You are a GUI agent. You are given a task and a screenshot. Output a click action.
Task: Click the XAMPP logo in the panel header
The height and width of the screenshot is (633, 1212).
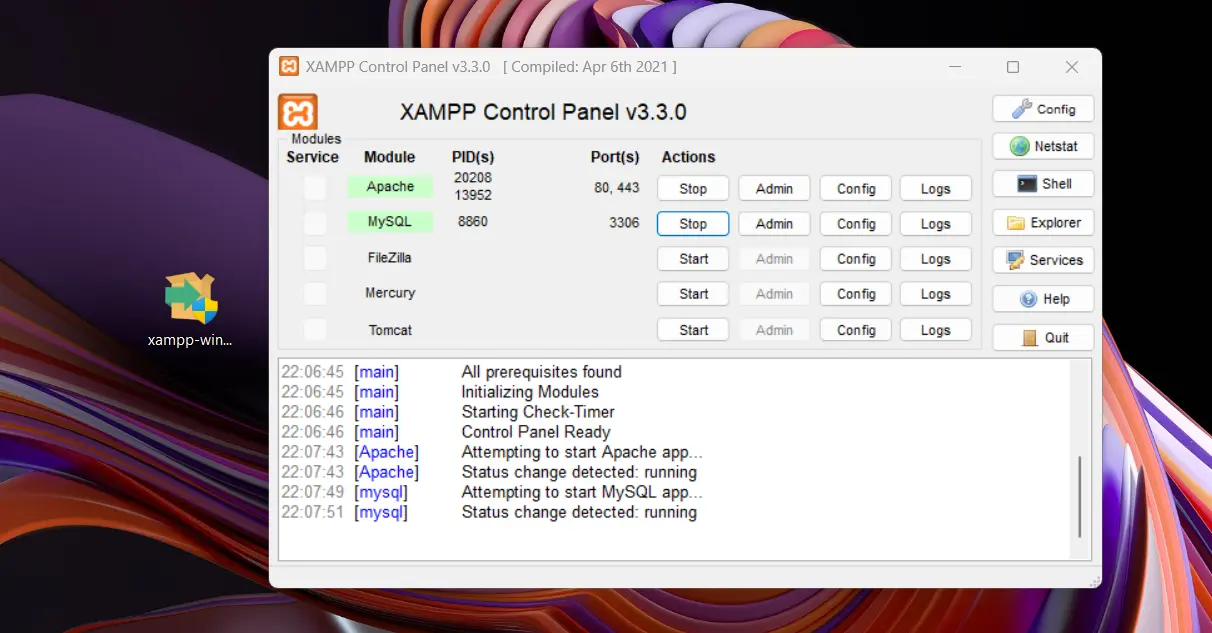coord(298,112)
